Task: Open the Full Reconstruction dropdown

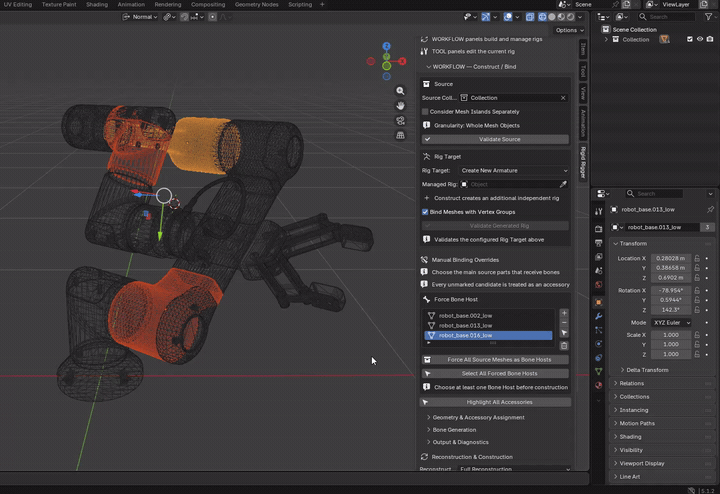Action: (x=515, y=468)
